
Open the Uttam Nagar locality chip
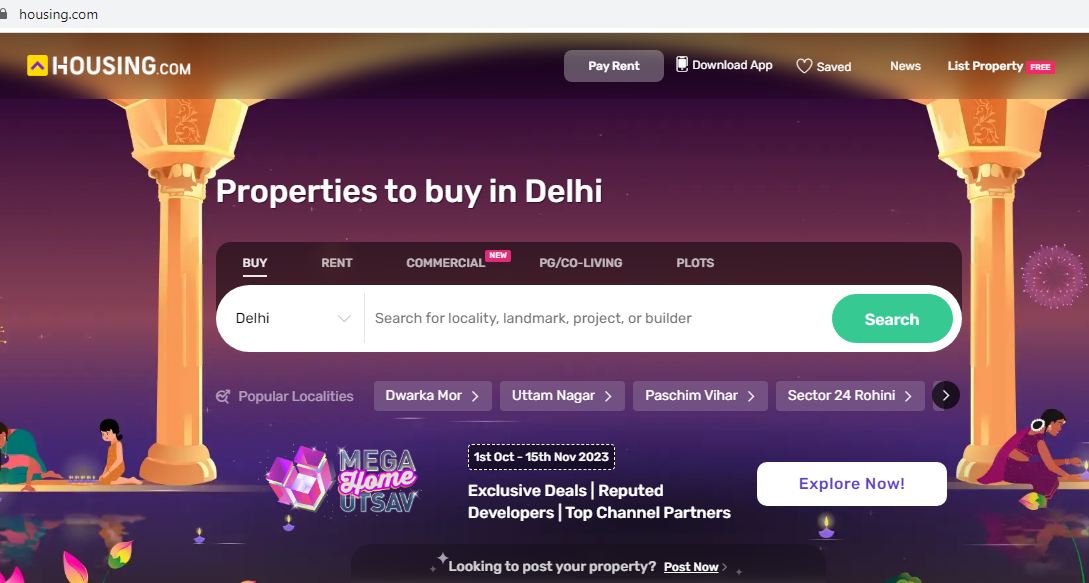pos(562,395)
